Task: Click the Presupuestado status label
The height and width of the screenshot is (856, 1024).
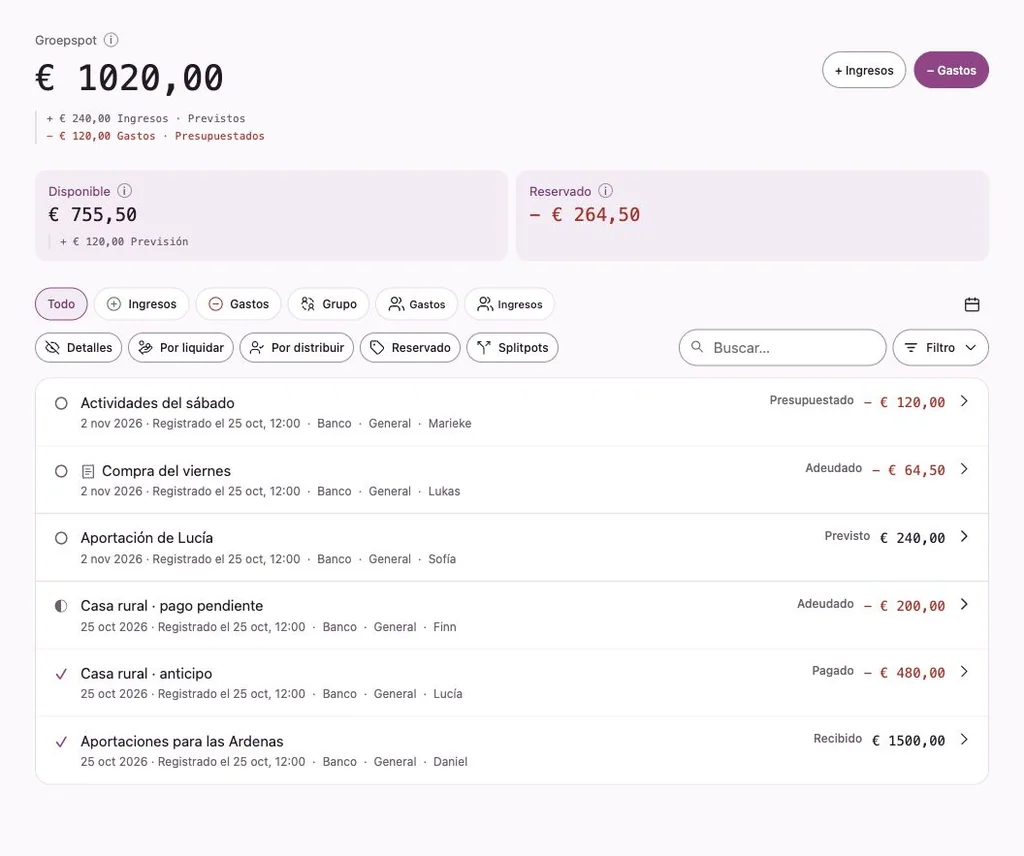Action: [812, 400]
